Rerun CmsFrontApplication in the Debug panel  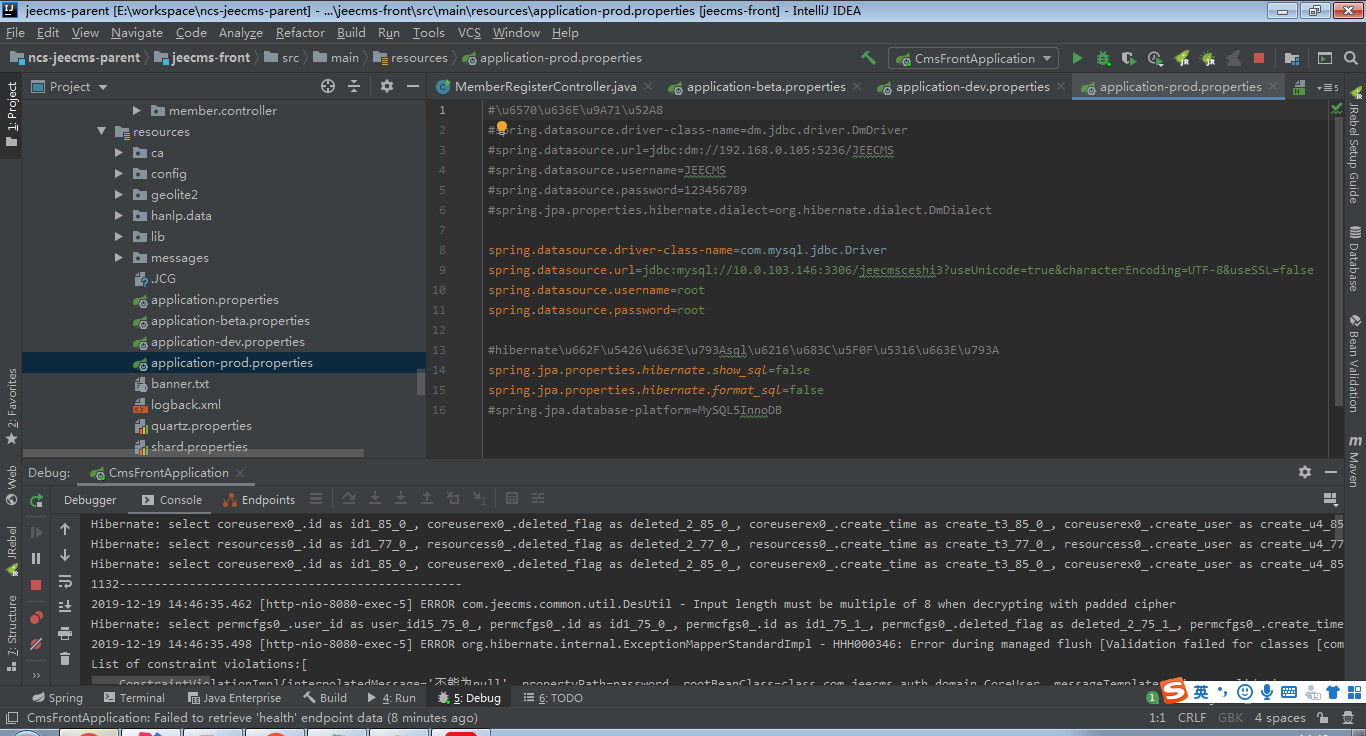(36, 500)
